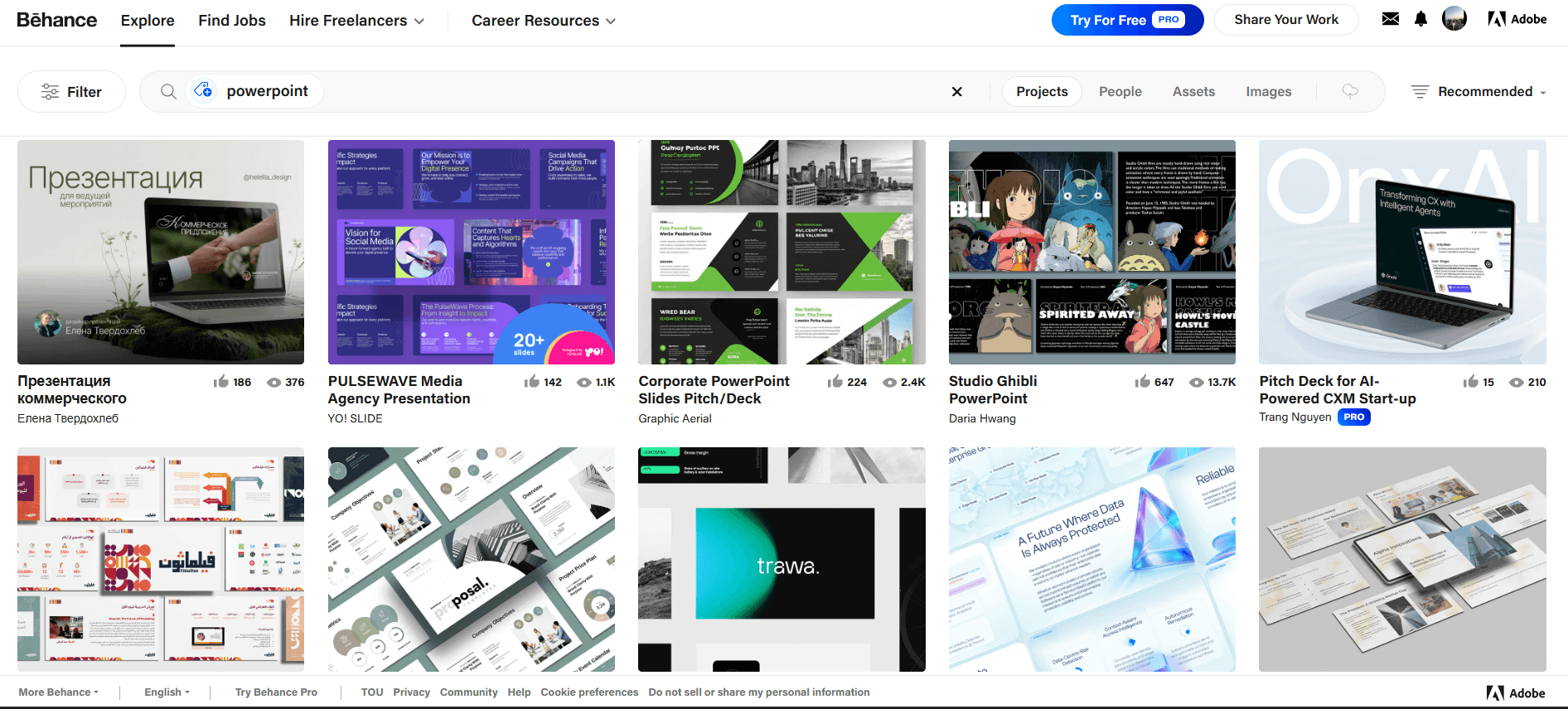Click views eye icon on Презентация project
Screen dimensions: 1568x709
tap(273, 382)
